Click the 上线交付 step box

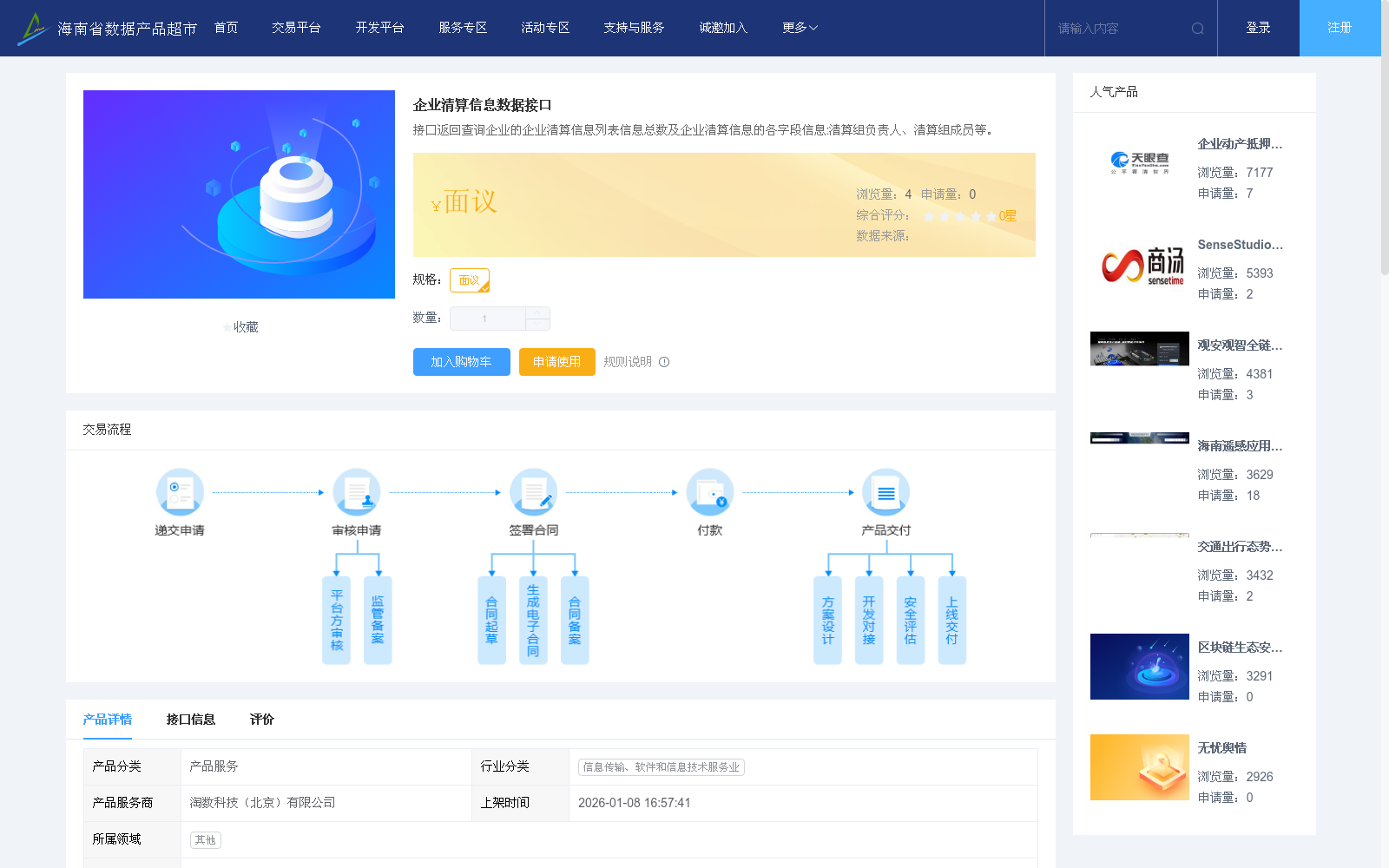952,620
